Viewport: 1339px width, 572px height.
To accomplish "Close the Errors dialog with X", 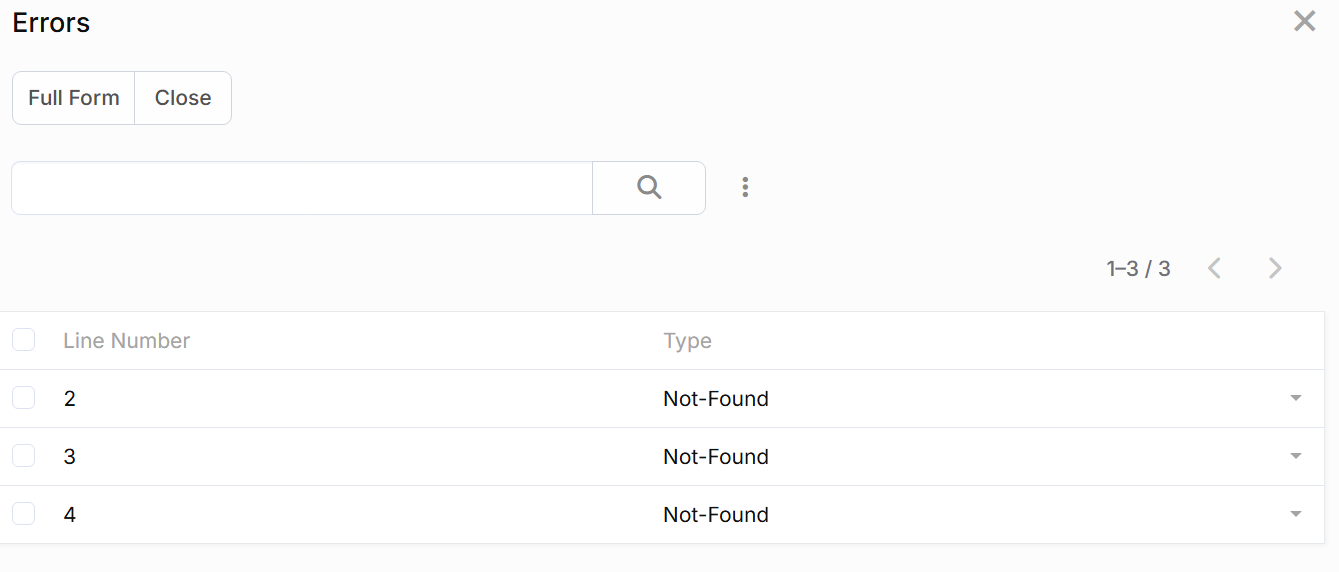I will tap(1304, 22).
